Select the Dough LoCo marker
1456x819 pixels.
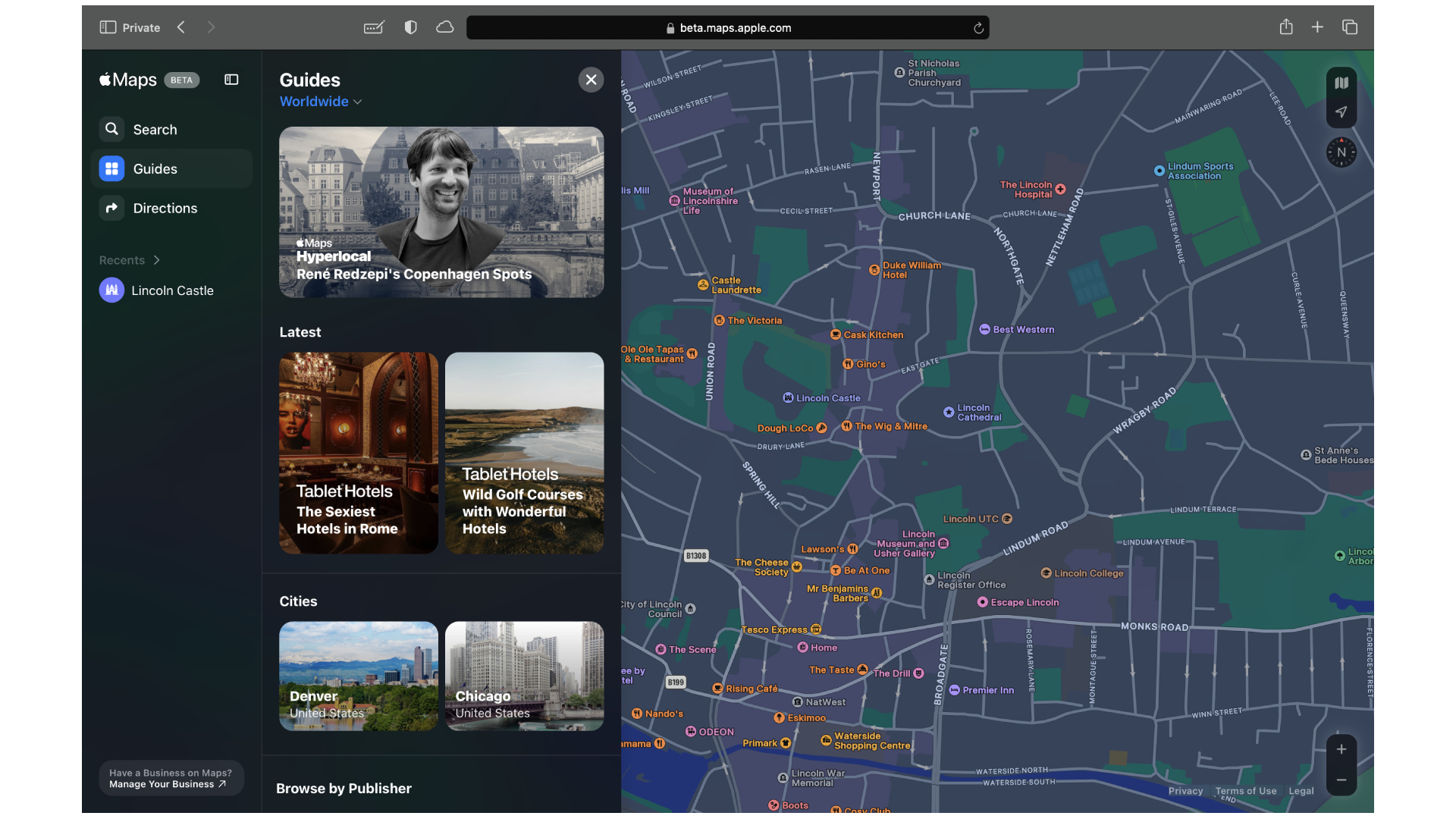coord(821,428)
